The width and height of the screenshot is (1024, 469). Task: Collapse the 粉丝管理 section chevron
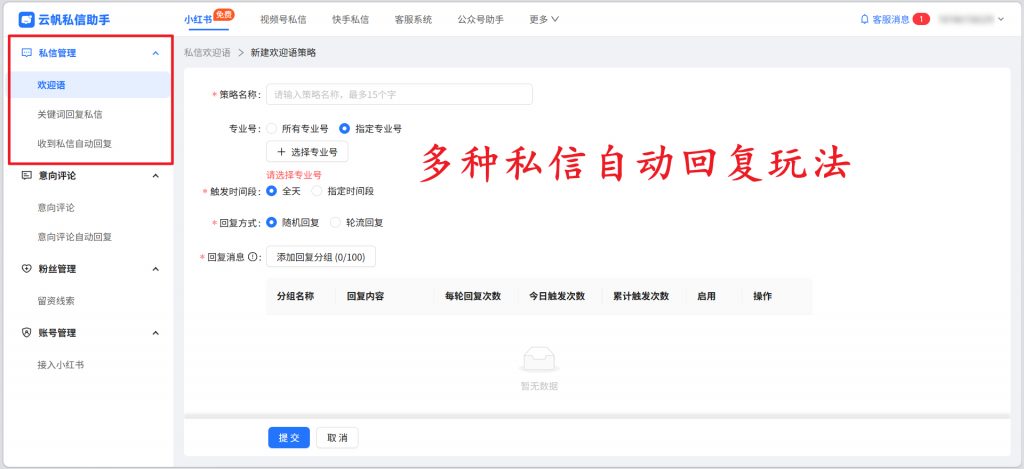(x=155, y=268)
